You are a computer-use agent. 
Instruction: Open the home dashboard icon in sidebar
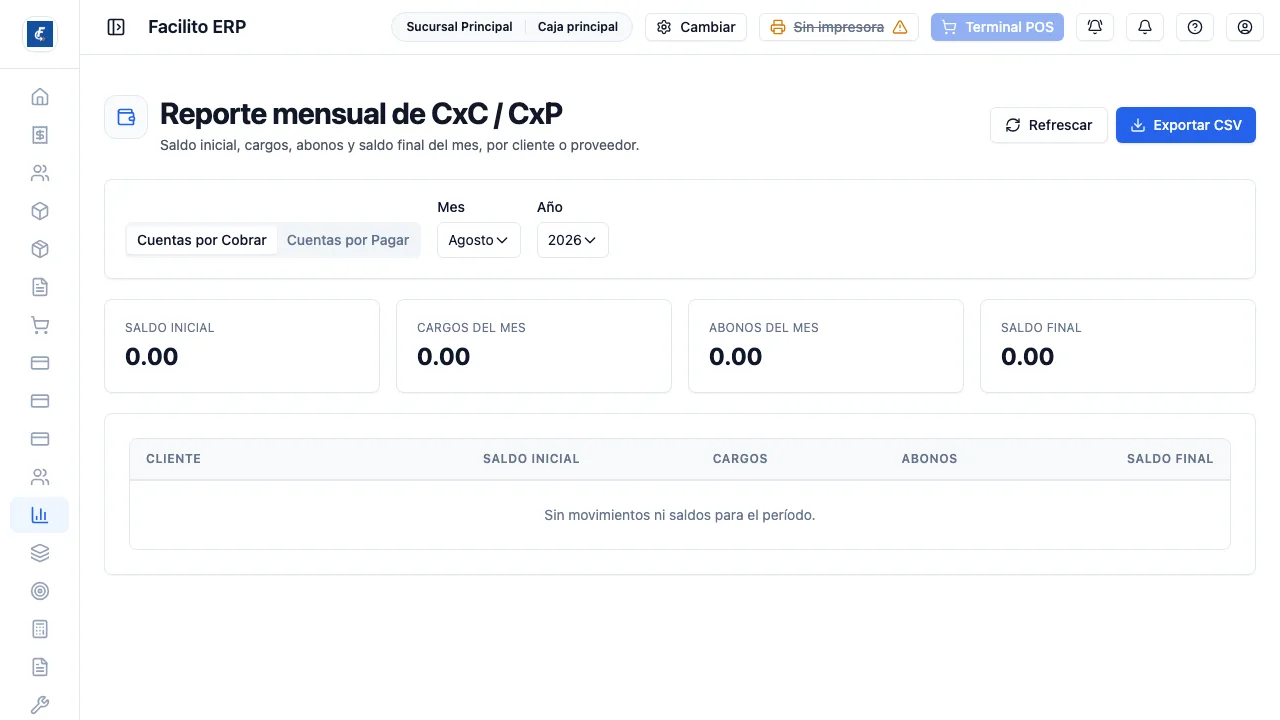40,97
